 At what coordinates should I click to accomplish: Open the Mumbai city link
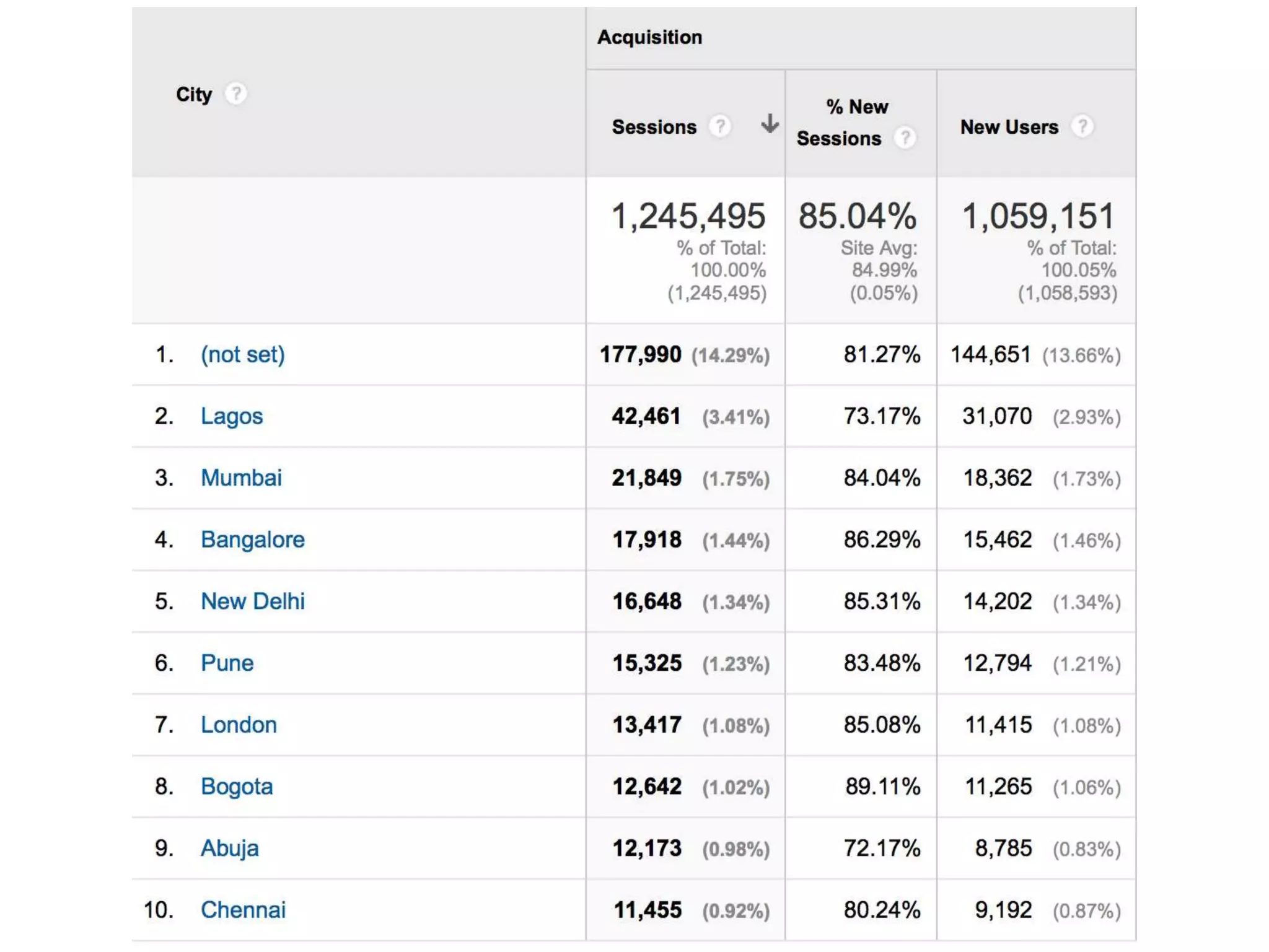(x=241, y=478)
